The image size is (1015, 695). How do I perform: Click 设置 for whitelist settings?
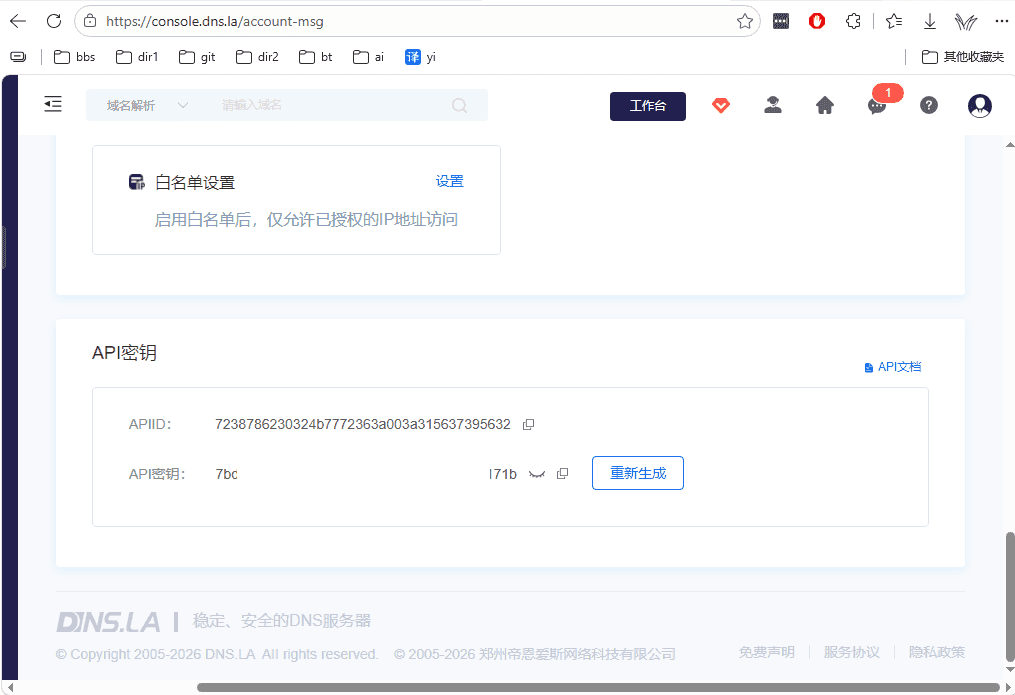[x=449, y=181]
